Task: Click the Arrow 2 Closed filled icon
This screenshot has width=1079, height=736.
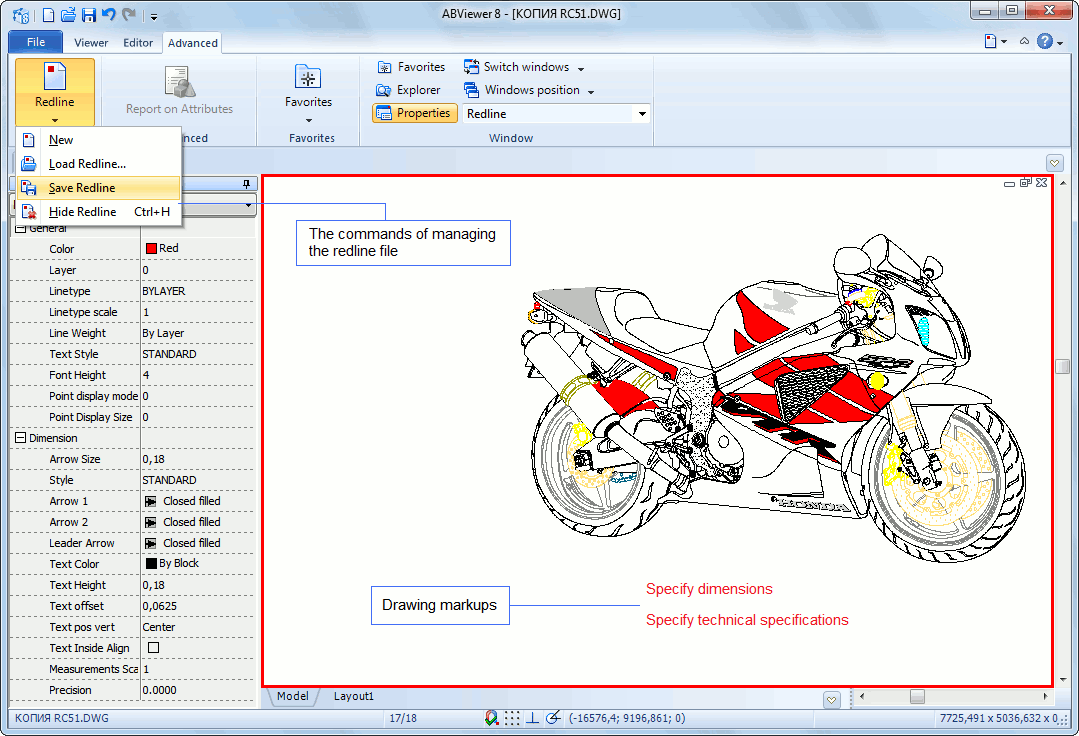Action: 150,522
